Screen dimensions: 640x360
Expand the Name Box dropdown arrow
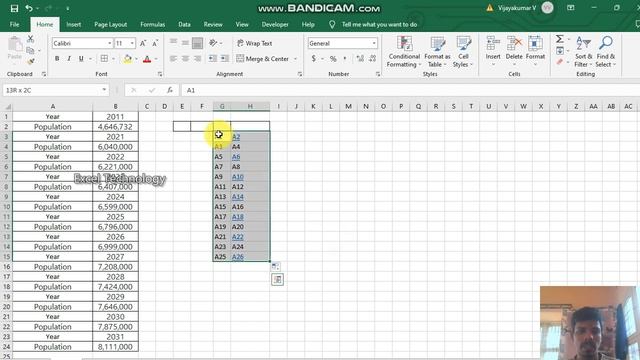[104, 90]
